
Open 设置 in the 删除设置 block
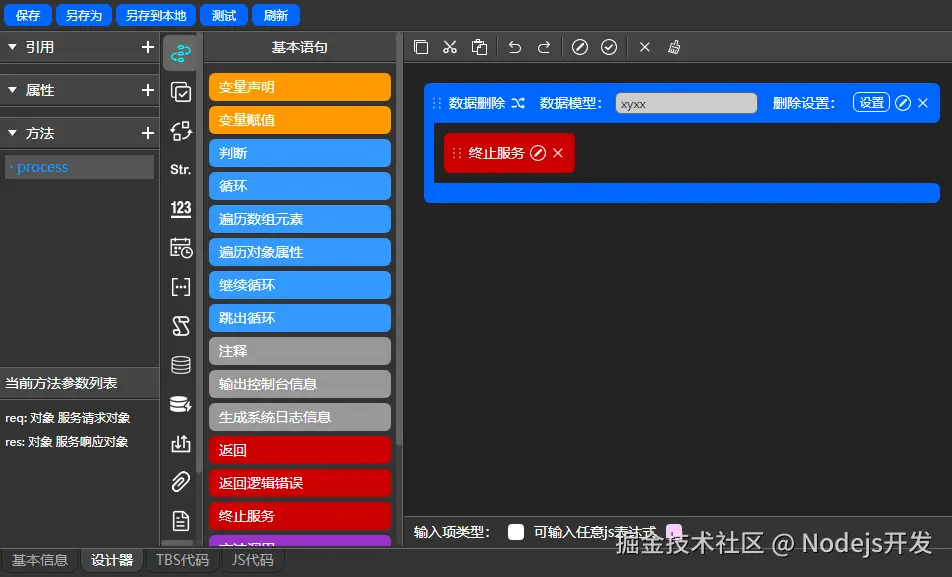click(x=870, y=102)
